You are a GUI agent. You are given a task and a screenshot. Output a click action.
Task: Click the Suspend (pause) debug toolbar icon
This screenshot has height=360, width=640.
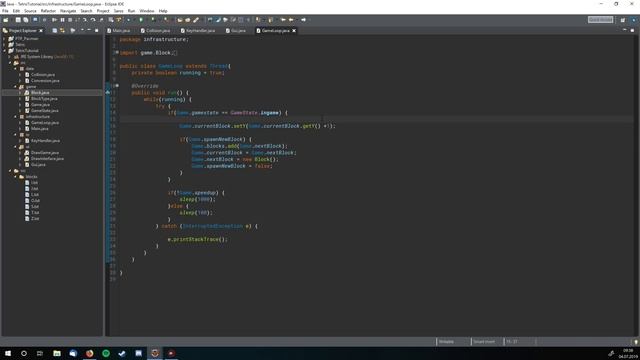[62, 20]
